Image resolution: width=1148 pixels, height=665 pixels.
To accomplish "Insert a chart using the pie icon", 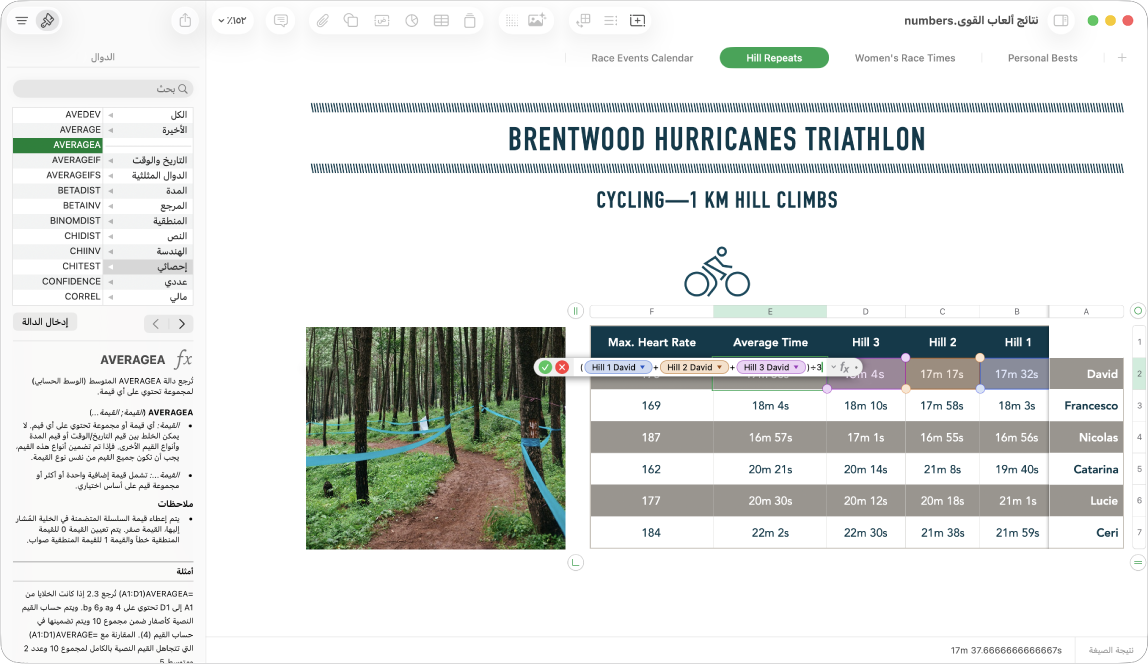I will (411, 21).
